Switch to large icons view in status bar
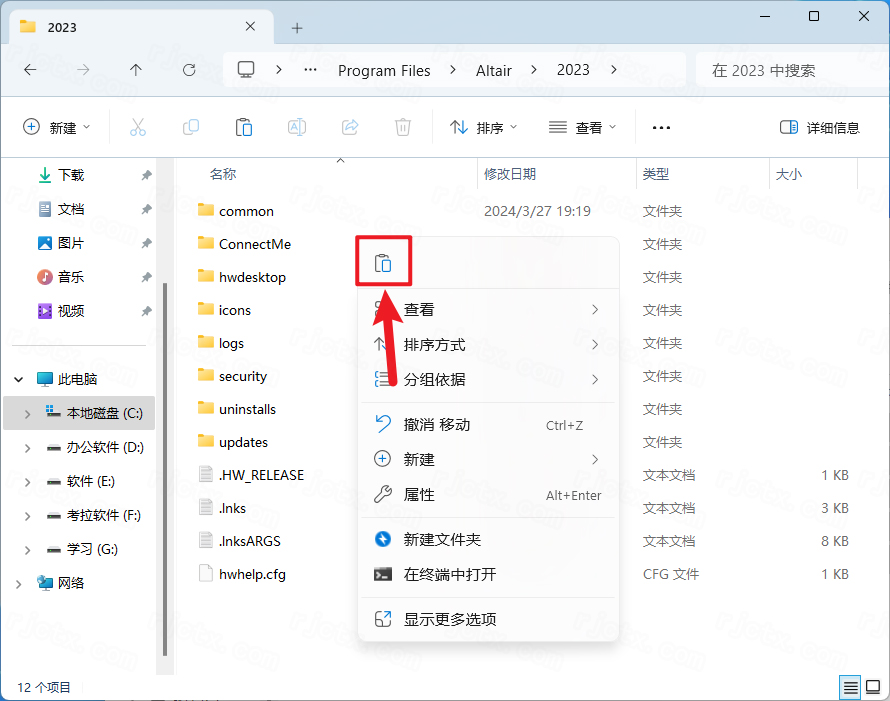 click(x=873, y=687)
